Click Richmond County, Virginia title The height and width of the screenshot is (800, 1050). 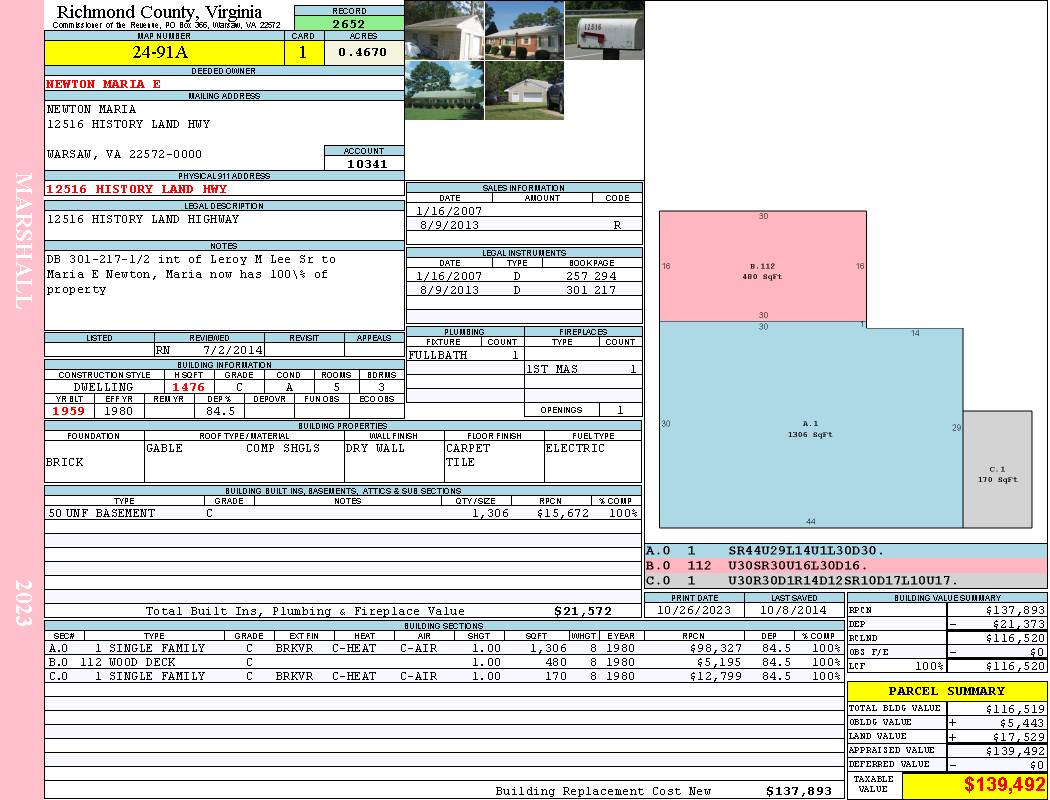[x=159, y=12]
